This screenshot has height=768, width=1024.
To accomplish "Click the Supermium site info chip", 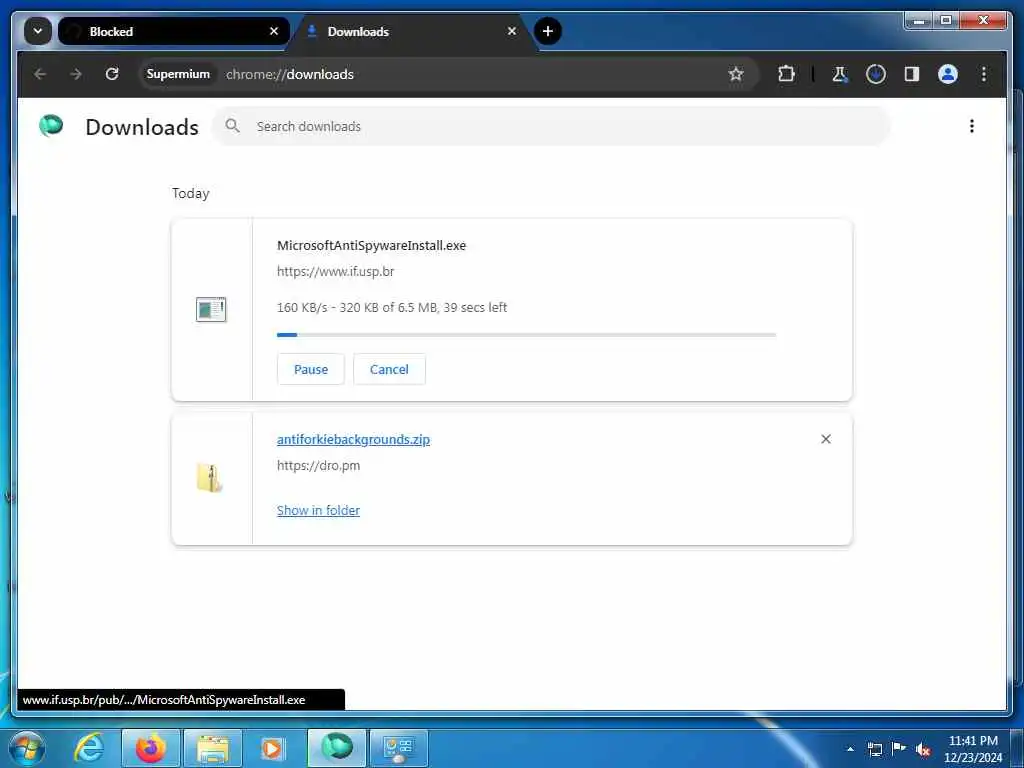I will (178, 74).
